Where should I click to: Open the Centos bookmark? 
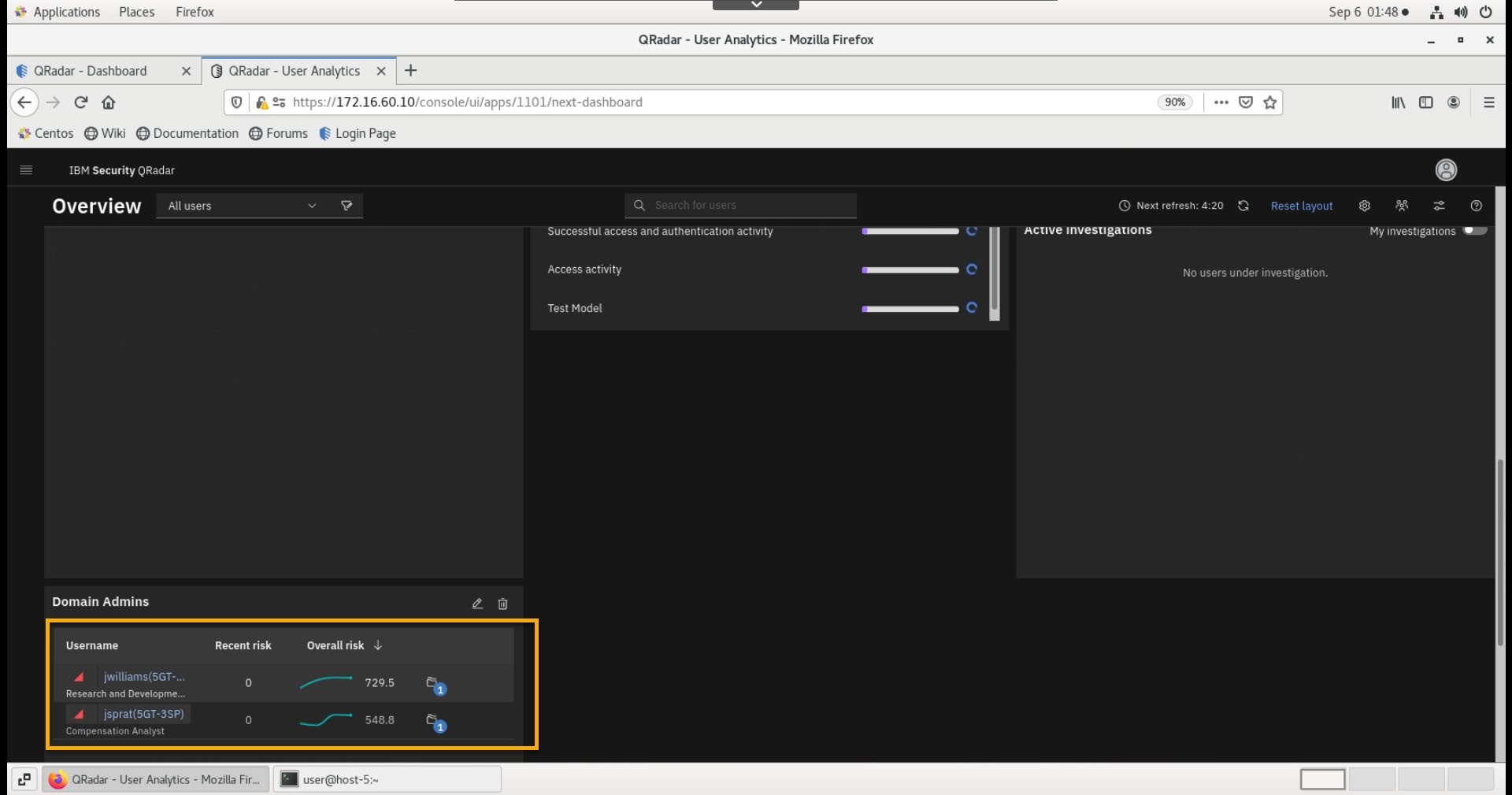coord(46,133)
